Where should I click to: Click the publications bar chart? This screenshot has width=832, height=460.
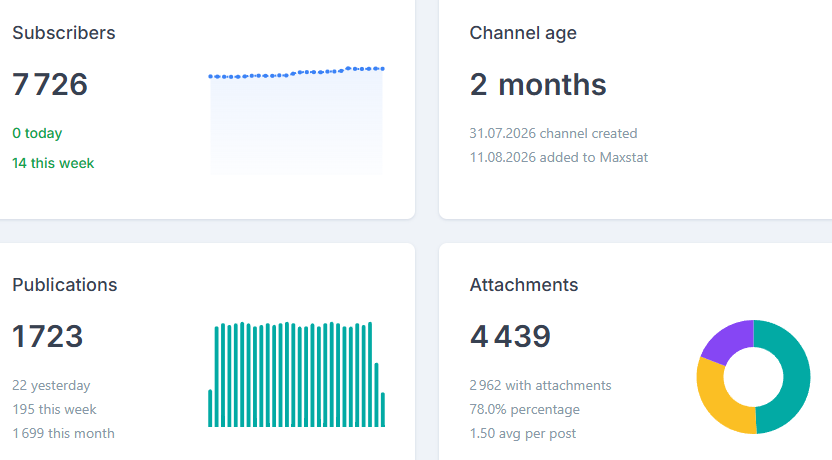(x=296, y=374)
